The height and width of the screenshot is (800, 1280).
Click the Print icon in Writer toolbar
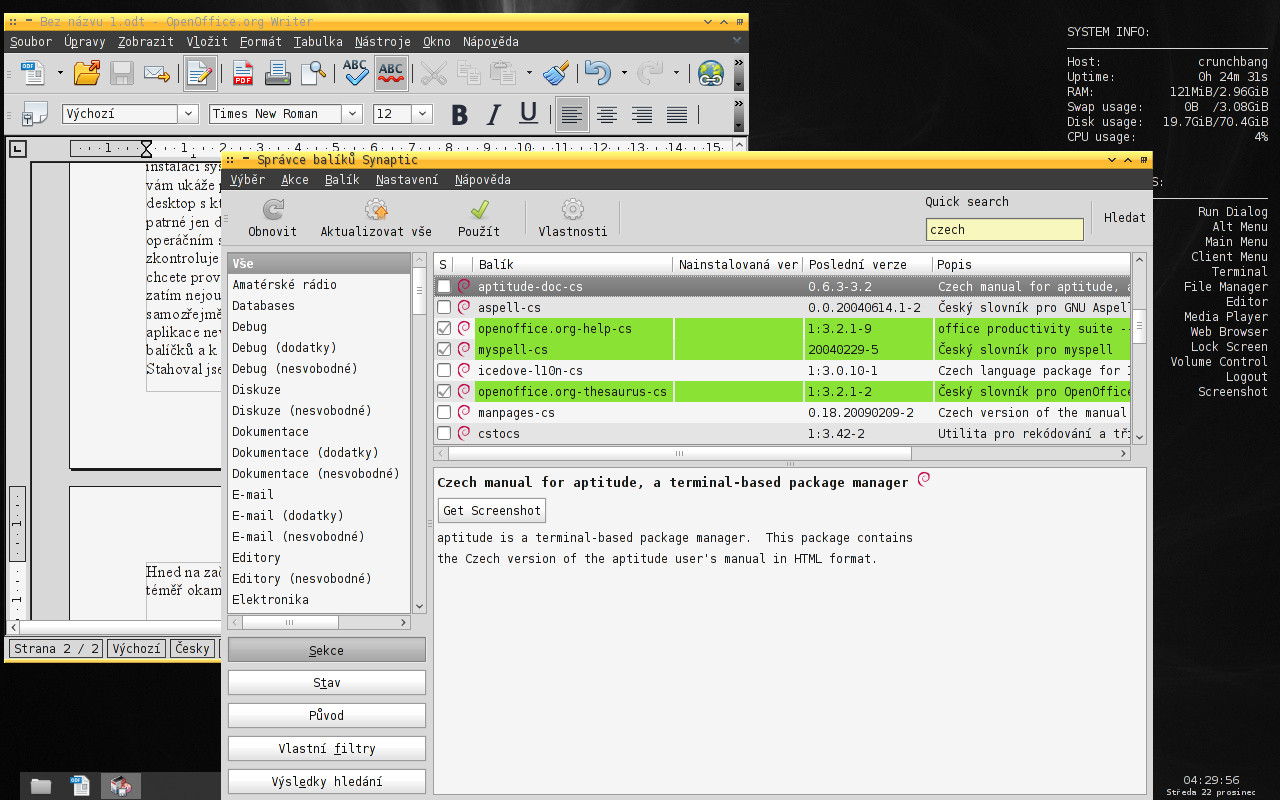277,72
